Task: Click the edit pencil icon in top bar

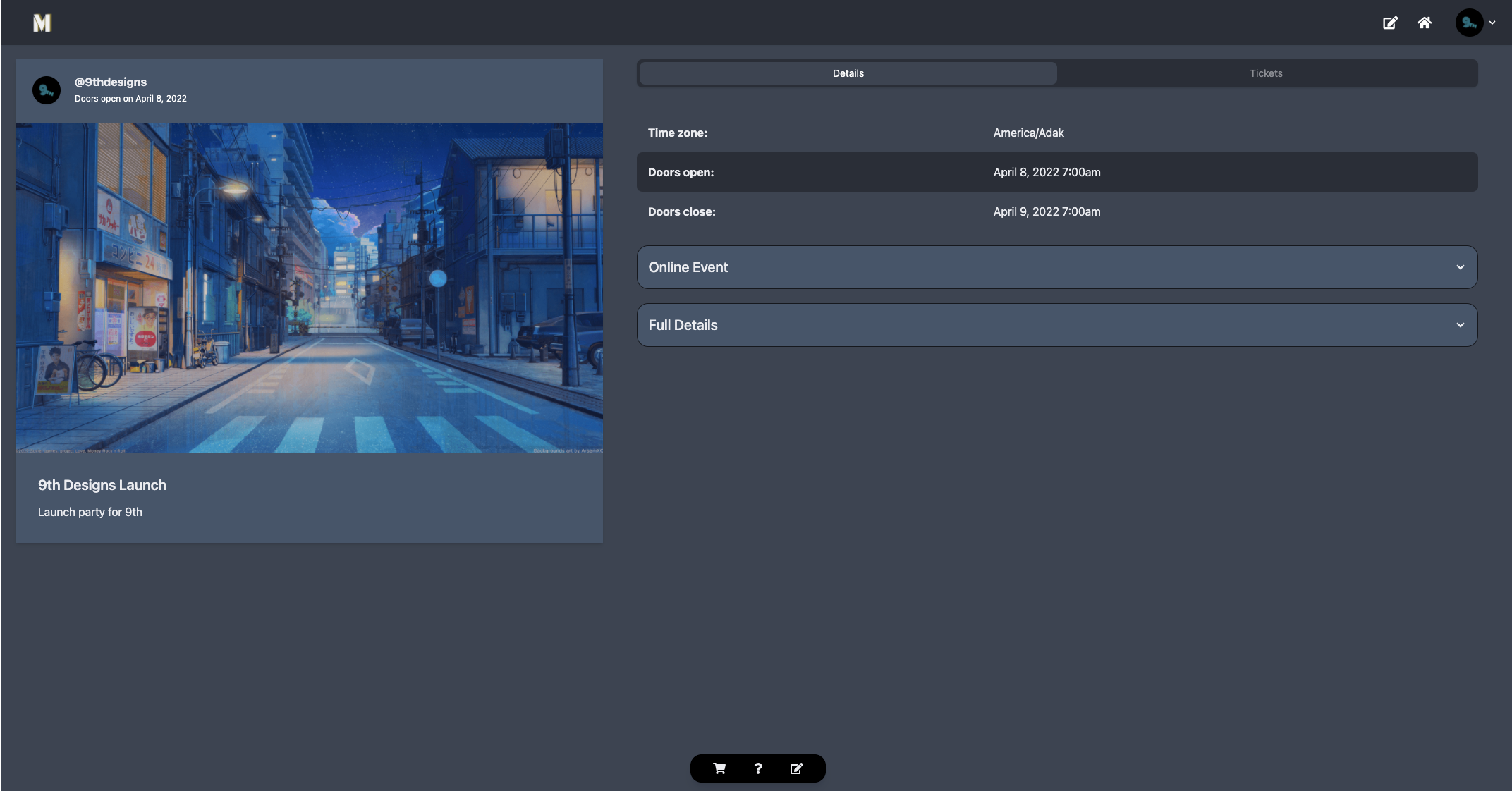Action: [x=1389, y=23]
